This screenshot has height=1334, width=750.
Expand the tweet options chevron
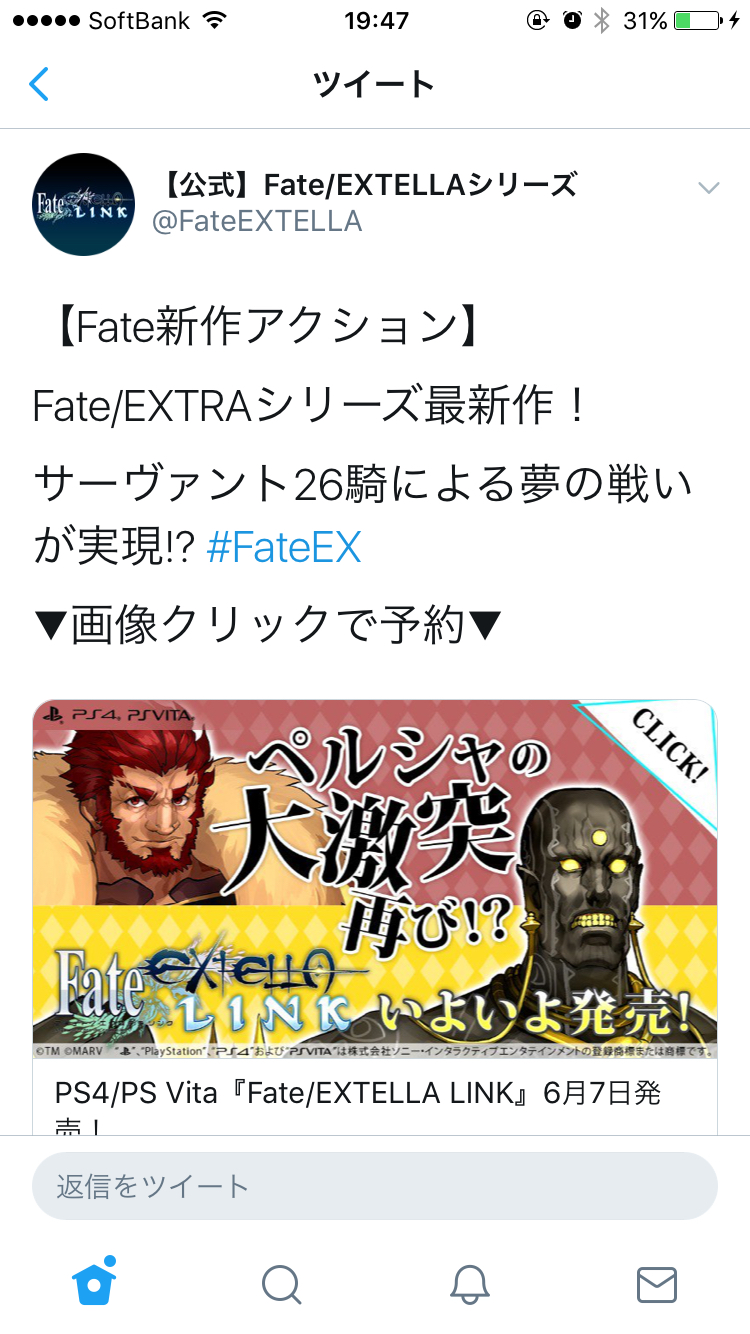pos(709,188)
